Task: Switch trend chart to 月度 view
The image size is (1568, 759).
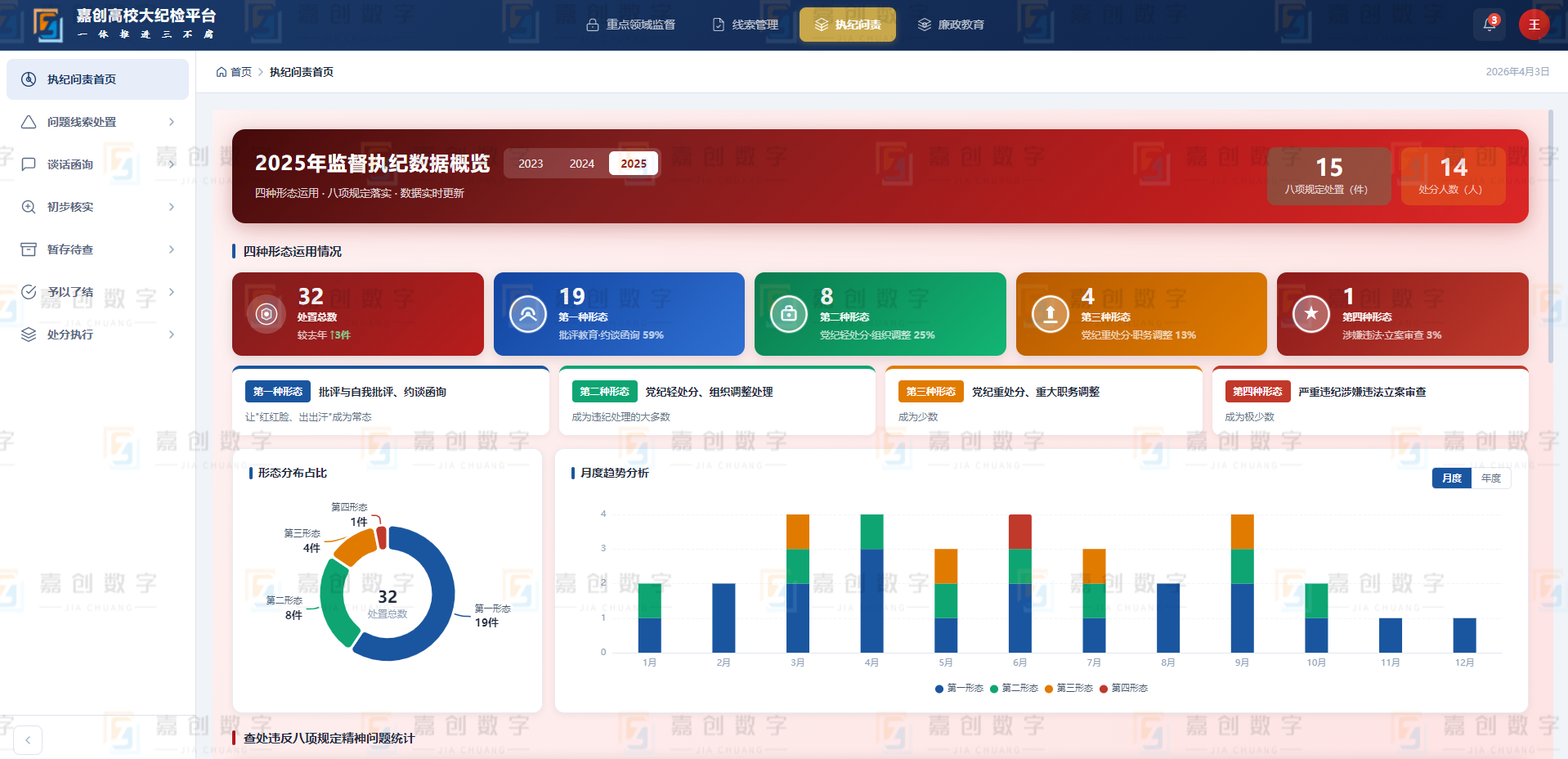Action: (x=1452, y=478)
